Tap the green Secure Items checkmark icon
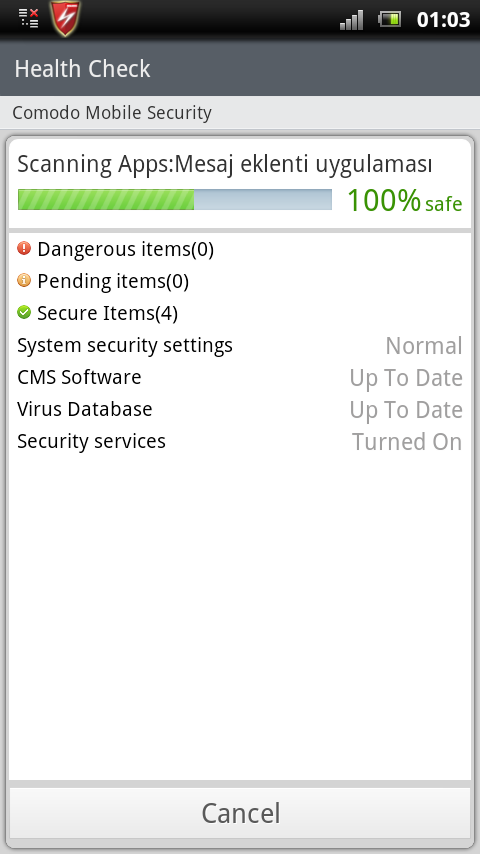Image resolution: width=480 pixels, height=854 pixels. pos(24,312)
